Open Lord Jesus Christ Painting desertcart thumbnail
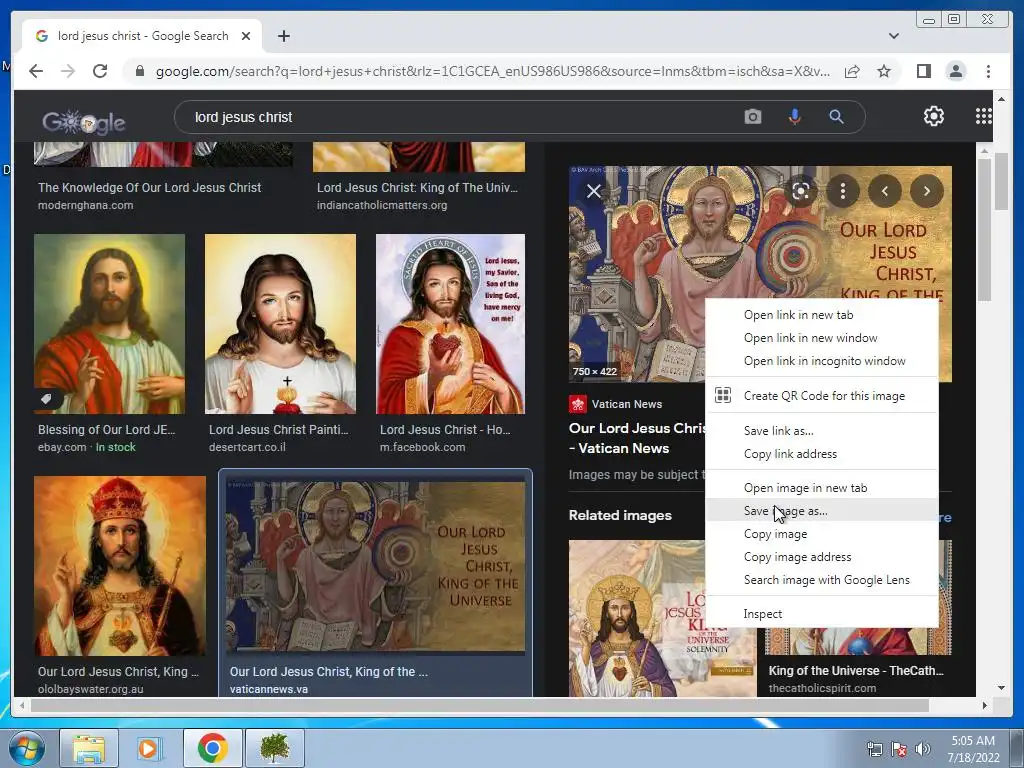This screenshot has width=1024, height=768. (x=281, y=324)
